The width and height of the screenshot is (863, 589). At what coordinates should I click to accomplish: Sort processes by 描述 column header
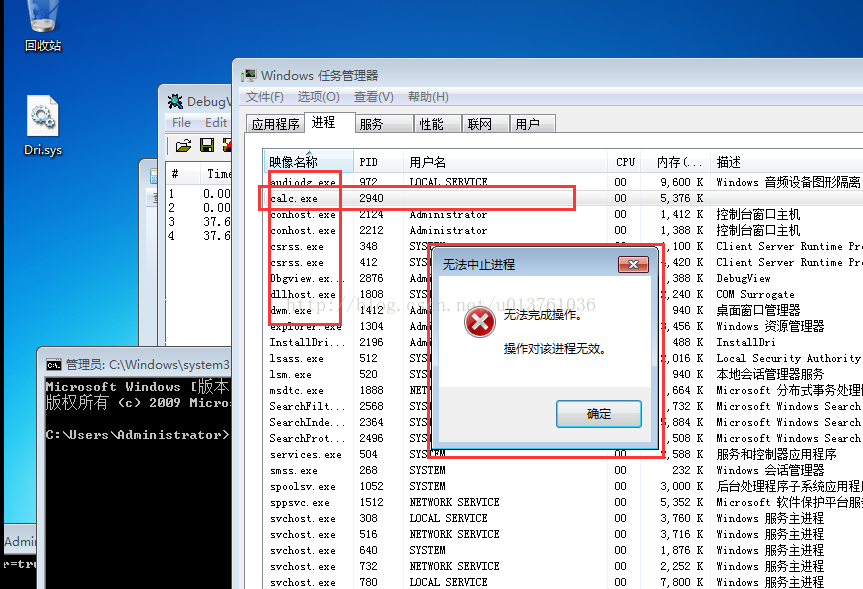786,162
